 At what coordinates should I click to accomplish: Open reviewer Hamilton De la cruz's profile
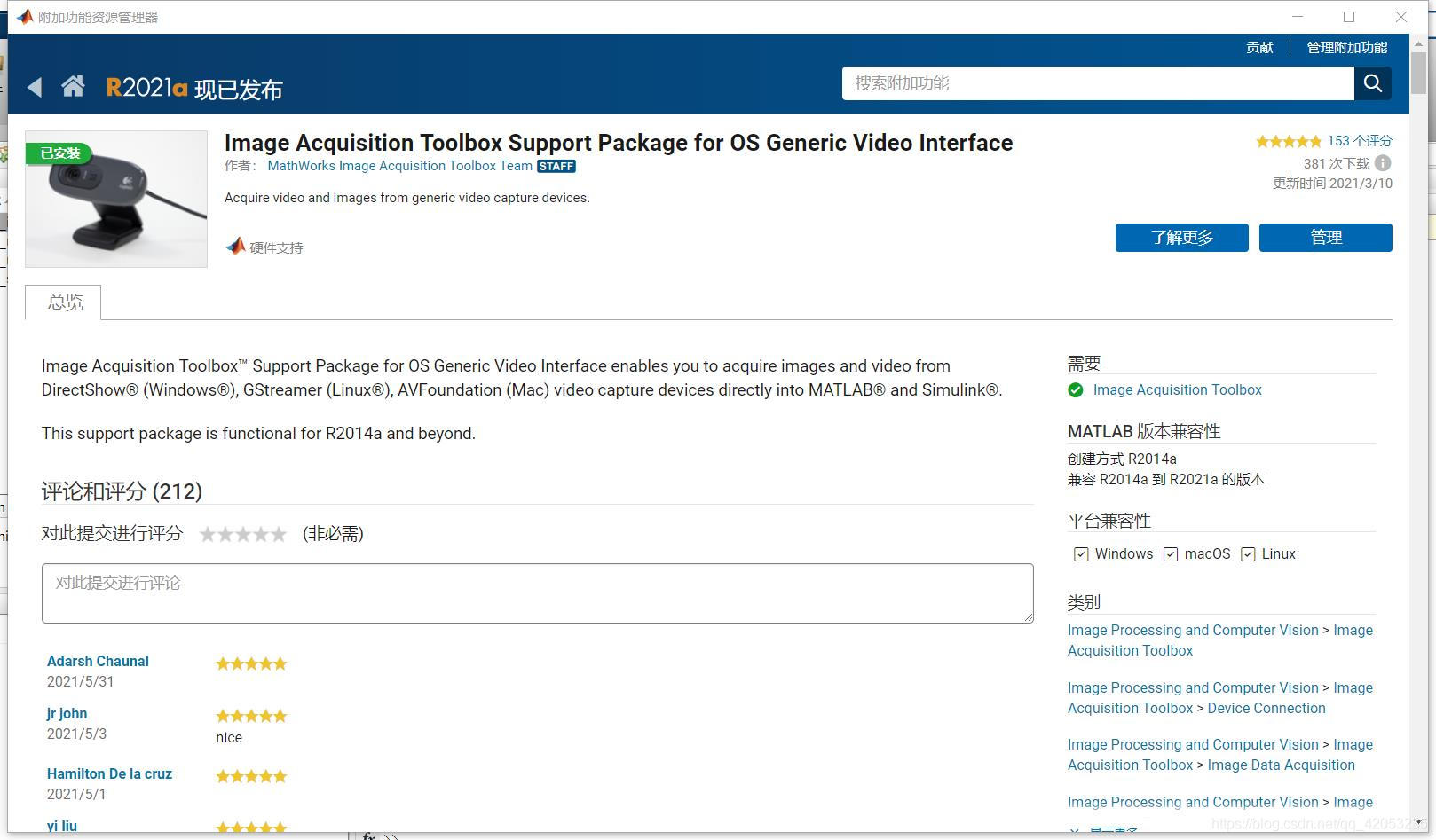click(x=109, y=774)
